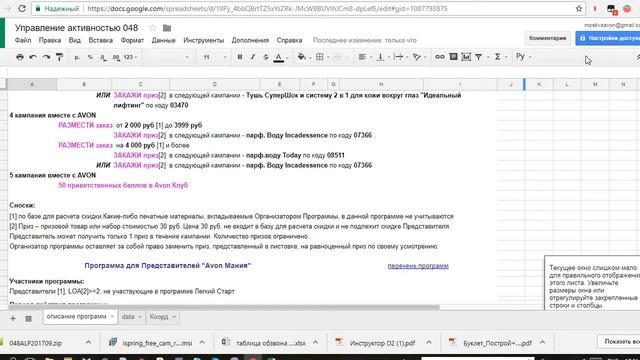The height and width of the screenshot is (360, 640).
Task: Open the horizontal align dropdown
Action: (364, 57)
